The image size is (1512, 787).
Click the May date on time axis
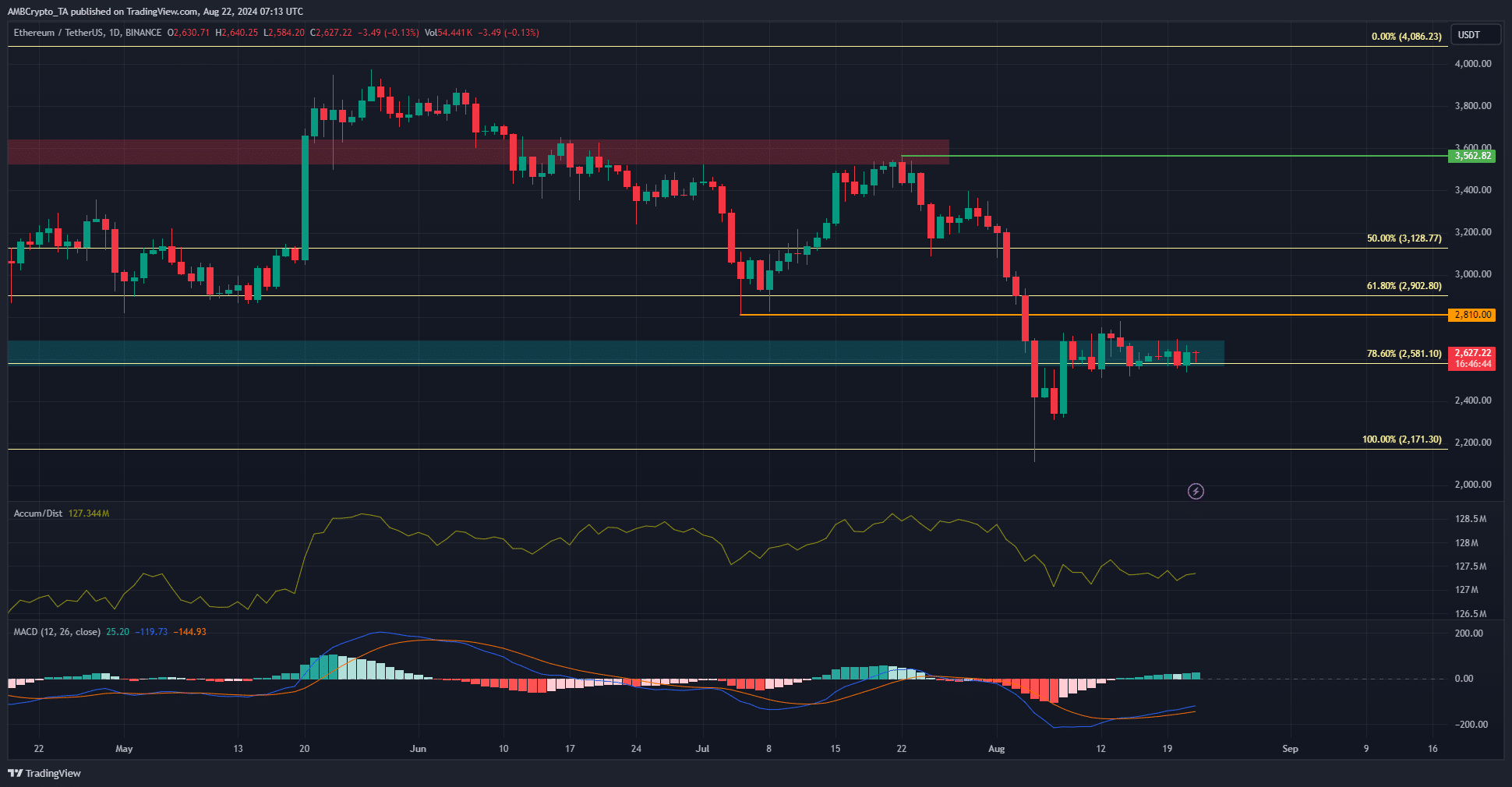pyautogui.click(x=124, y=749)
